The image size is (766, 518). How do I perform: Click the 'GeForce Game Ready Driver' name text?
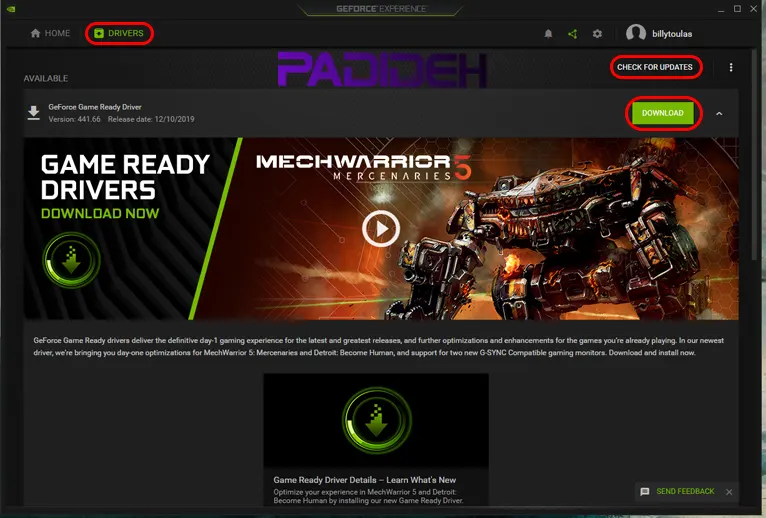click(95, 107)
